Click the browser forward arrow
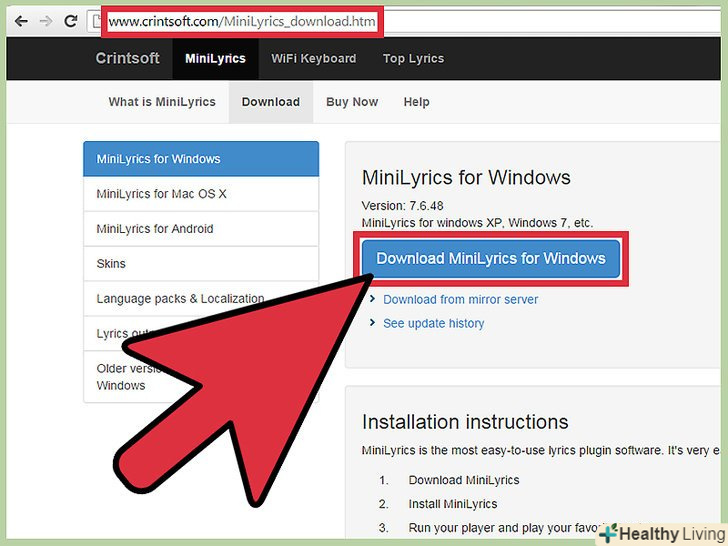The width and height of the screenshot is (728, 546). pyautogui.click(x=46, y=21)
